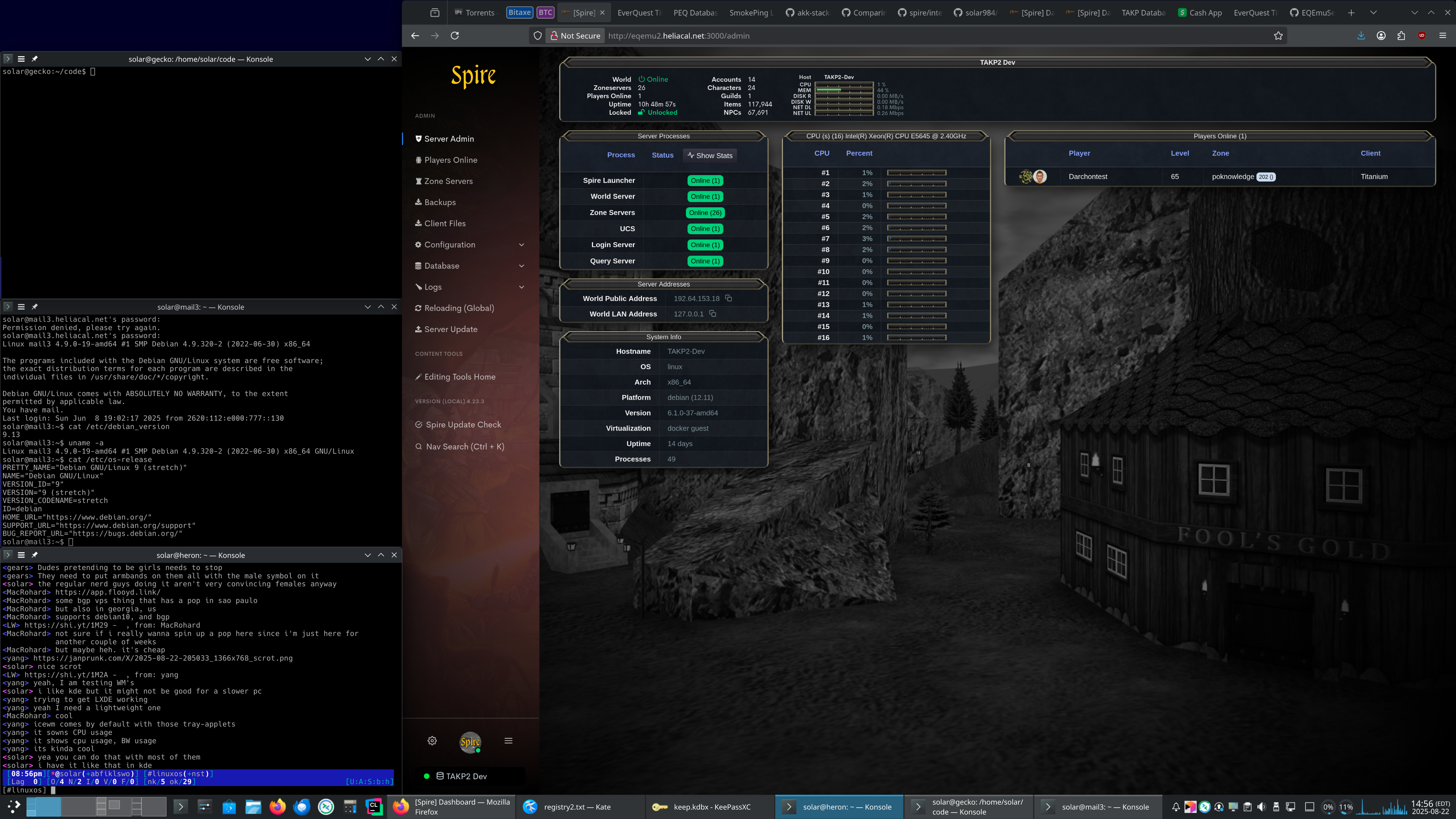Open KDE application launcher
Viewport: 1456px width, 819px height.
[14, 806]
